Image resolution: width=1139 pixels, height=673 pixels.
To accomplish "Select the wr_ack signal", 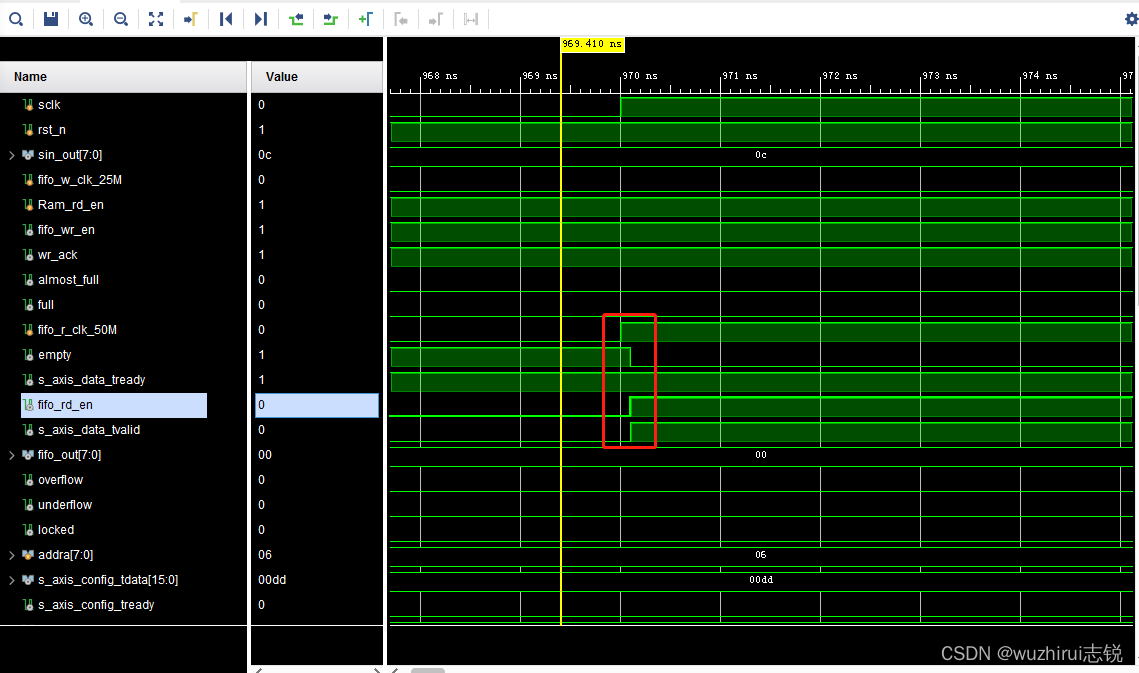I will click(57, 255).
